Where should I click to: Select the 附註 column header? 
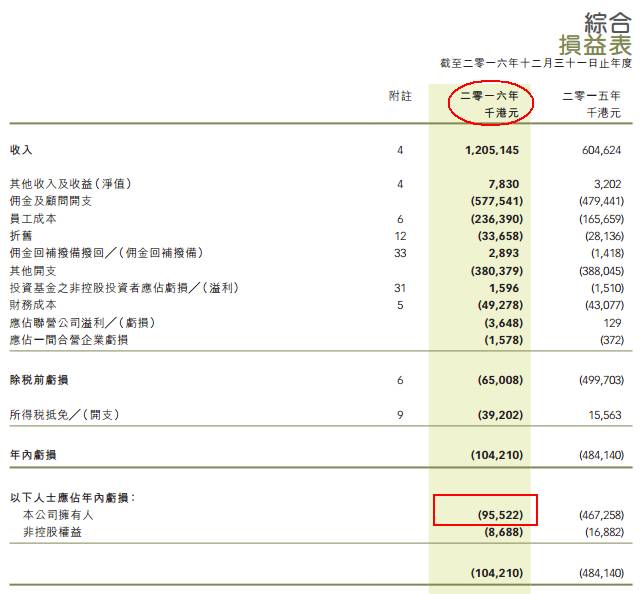pyautogui.click(x=400, y=96)
